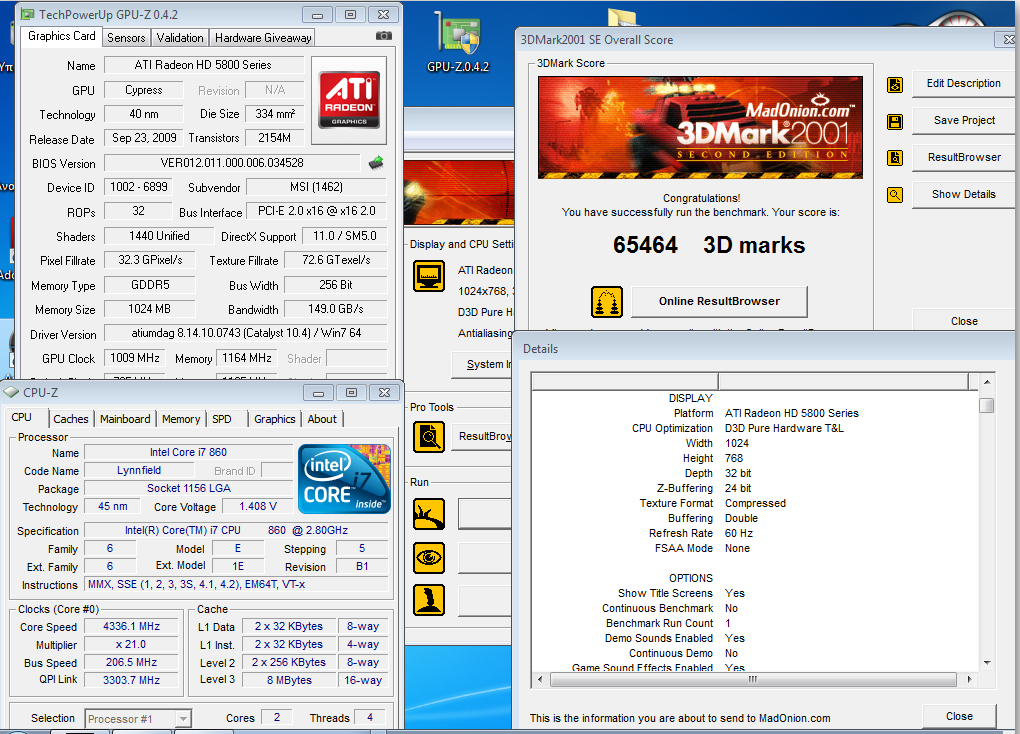Click the BIOS Version field in GPU-Z
The width and height of the screenshot is (1020, 734).
tap(232, 163)
